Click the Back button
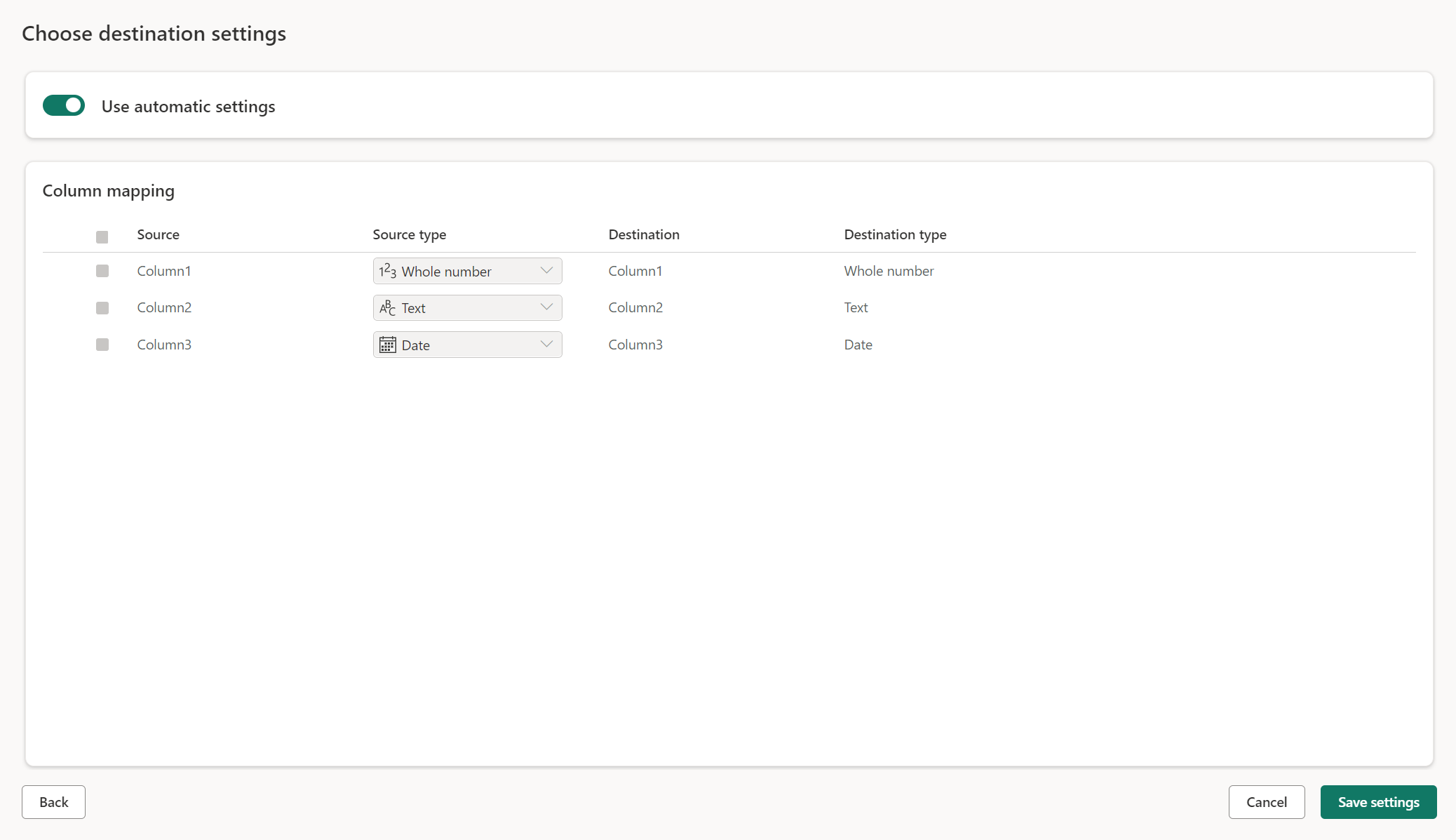This screenshot has height=840, width=1456. coord(53,801)
